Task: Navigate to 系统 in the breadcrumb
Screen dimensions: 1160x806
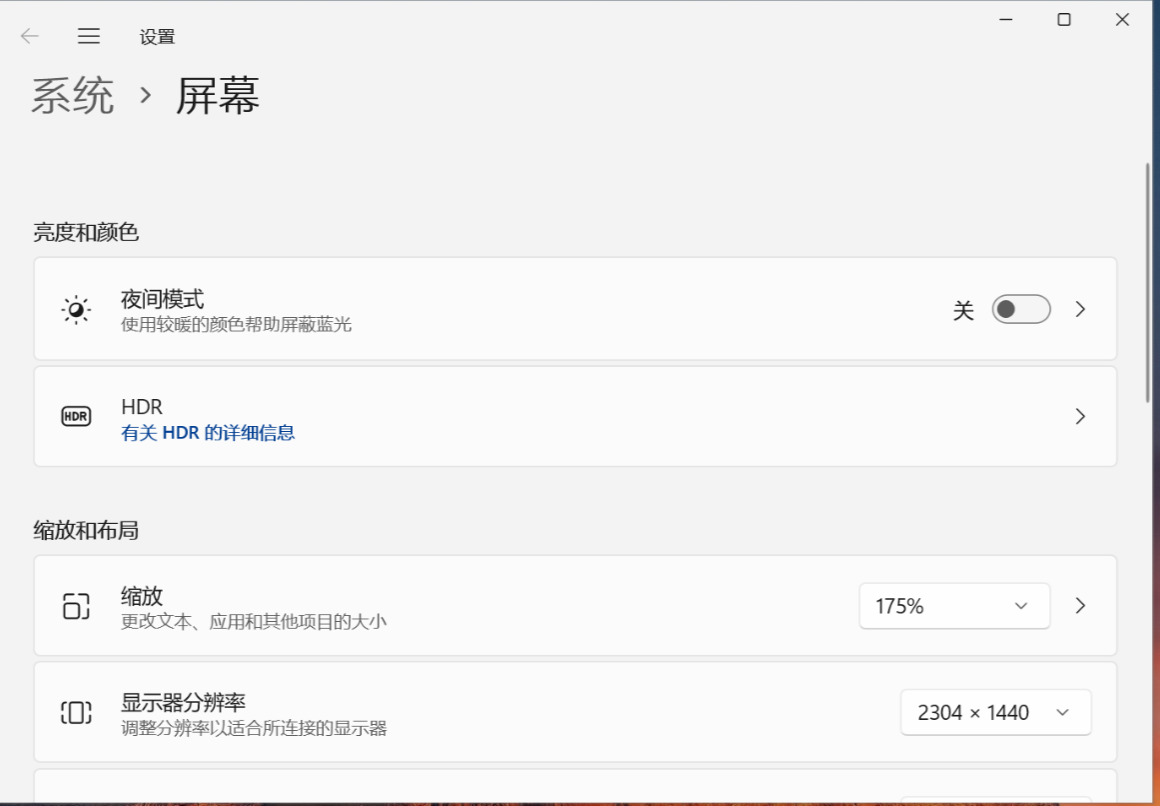Action: [x=72, y=95]
